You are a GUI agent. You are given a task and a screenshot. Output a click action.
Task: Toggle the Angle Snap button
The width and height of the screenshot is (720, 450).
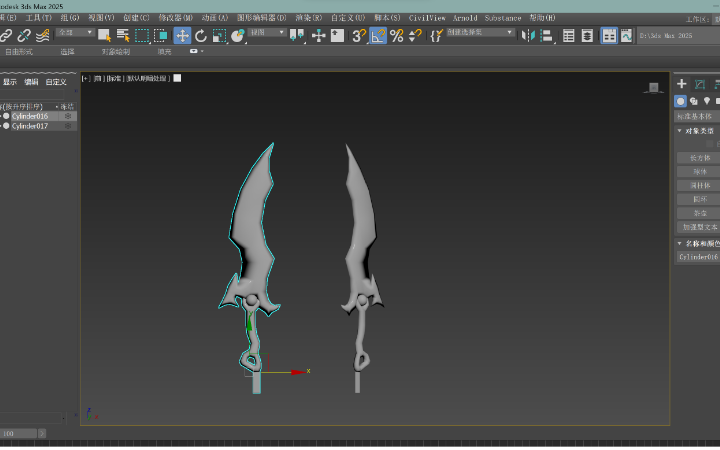378,36
